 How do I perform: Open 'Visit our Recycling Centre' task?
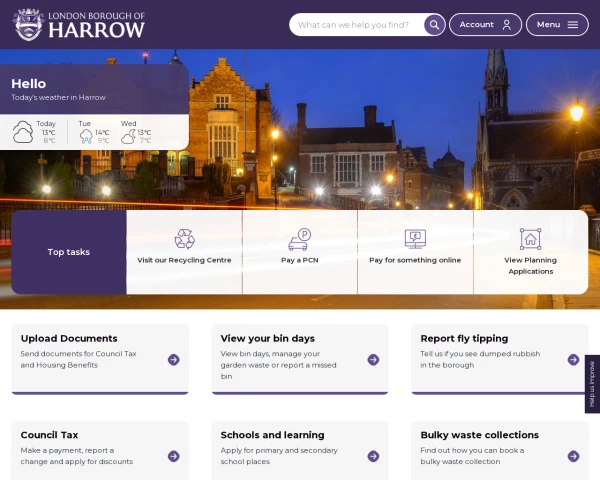pos(184,252)
